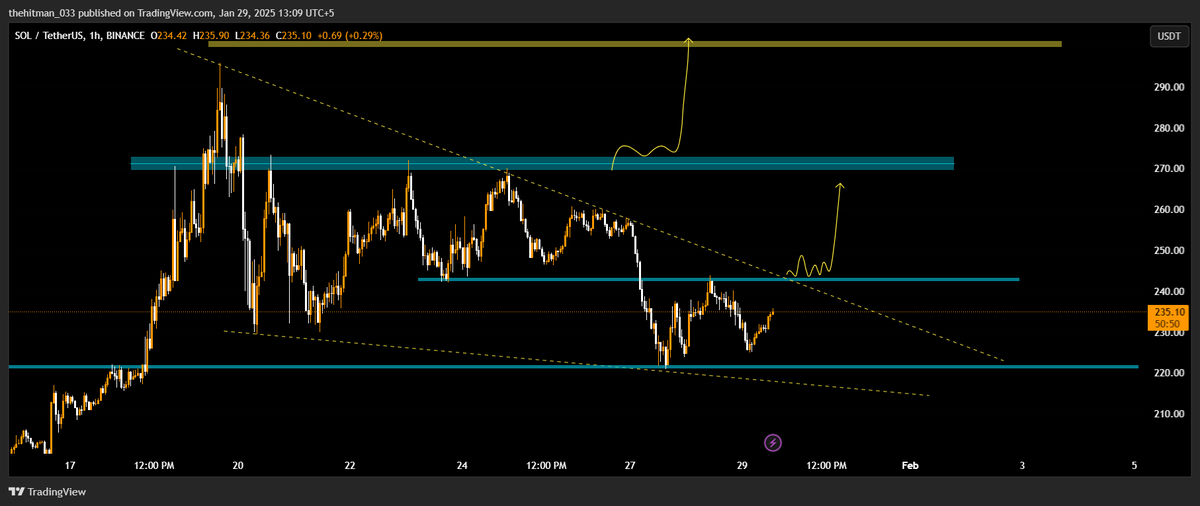Viewport: 1200px width, 506px height.
Task: Select the teal rectangle zone near 270
Action: click(542, 163)
